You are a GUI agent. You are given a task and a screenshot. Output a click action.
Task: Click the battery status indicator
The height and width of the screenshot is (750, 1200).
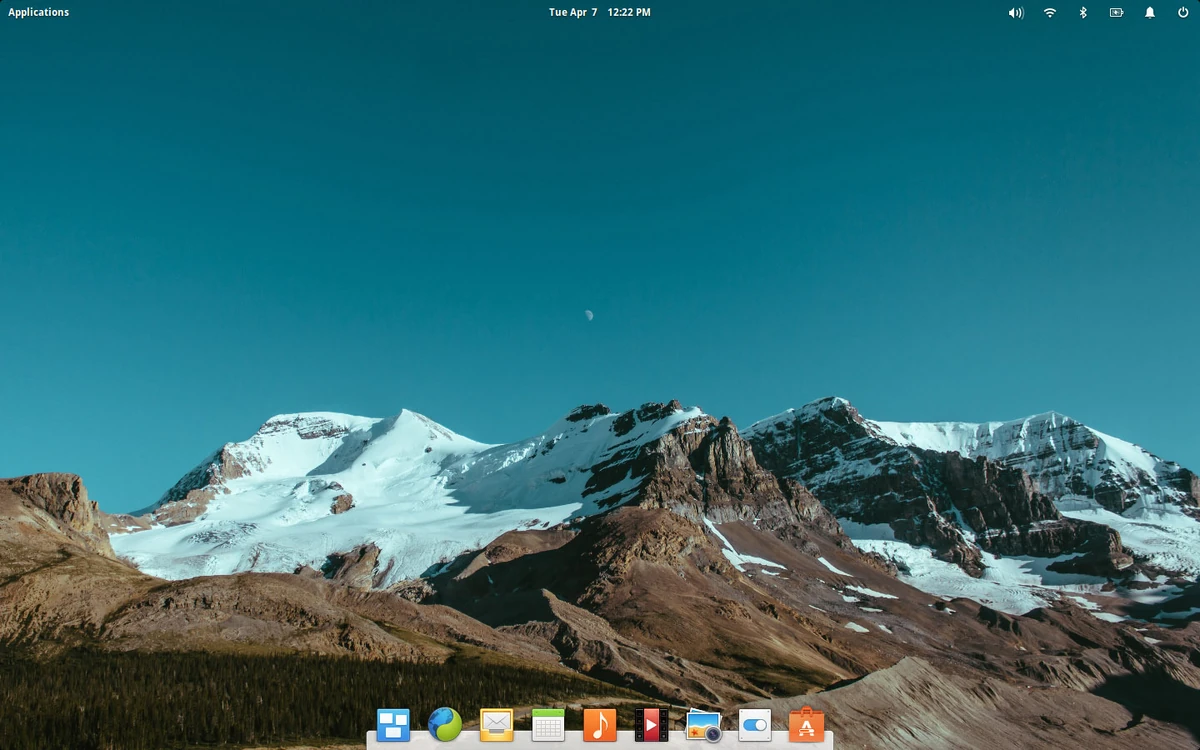[x=1117, y=12]
